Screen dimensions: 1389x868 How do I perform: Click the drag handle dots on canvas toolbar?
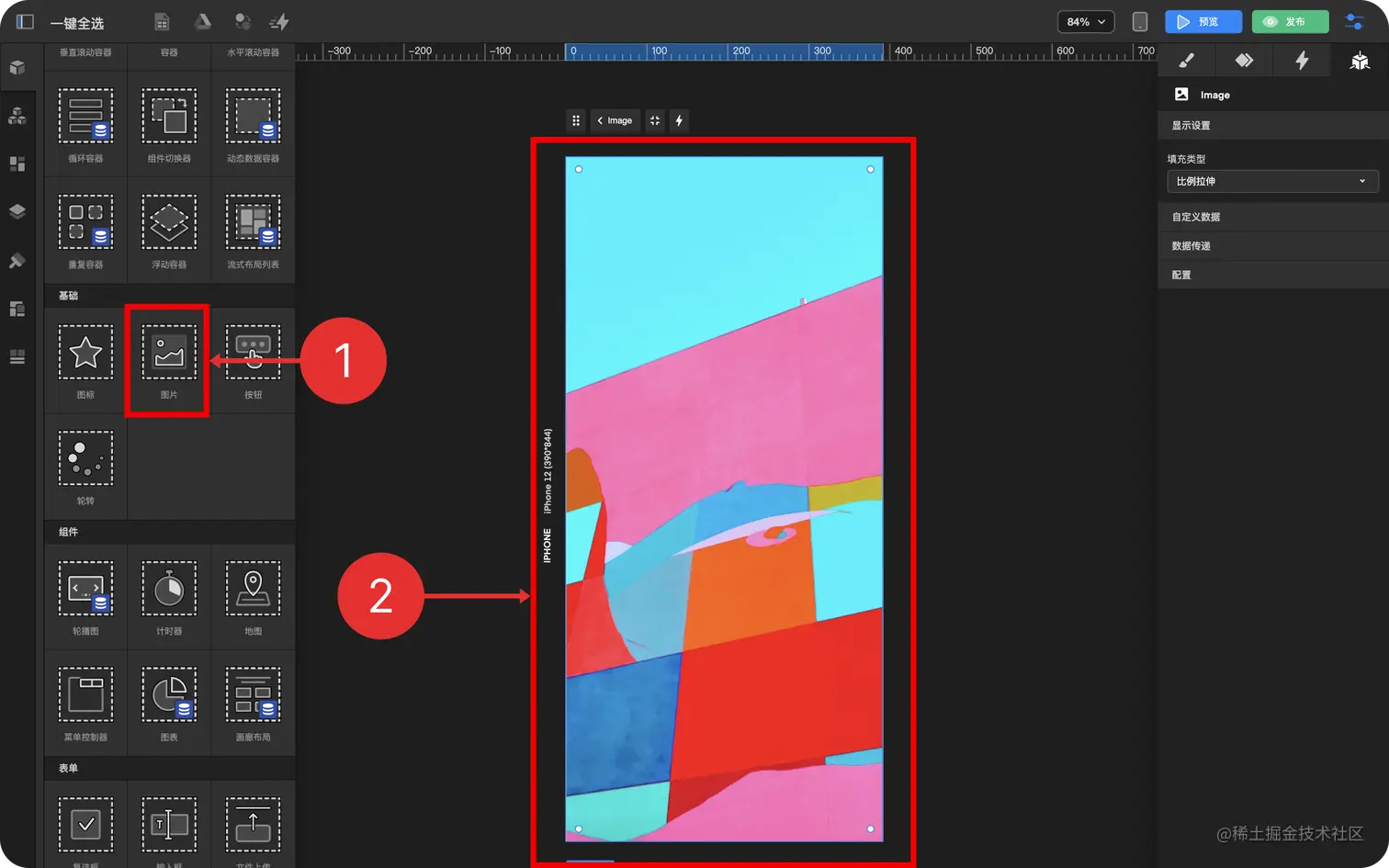coord(576,120)
